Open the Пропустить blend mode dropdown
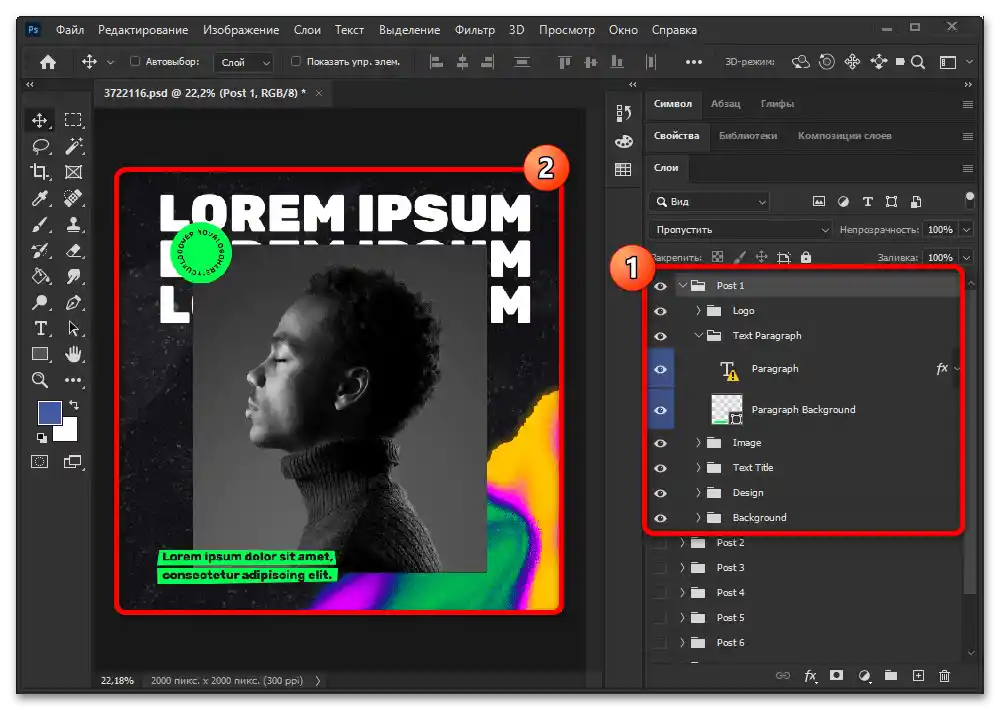This screenshot has height=710, width=1000. tap(741, 230)
